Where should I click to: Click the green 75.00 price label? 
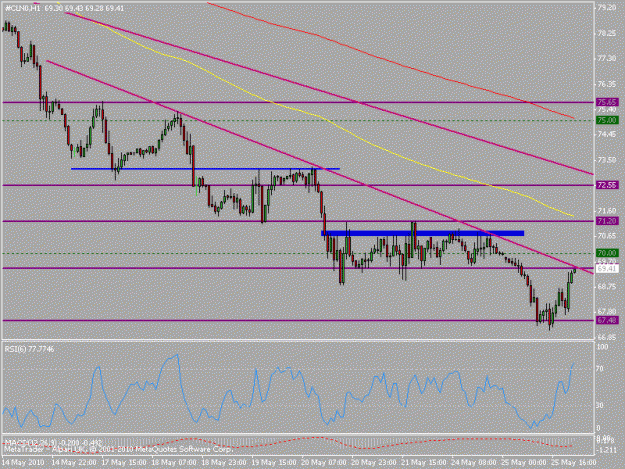click(x=607, y=120)
